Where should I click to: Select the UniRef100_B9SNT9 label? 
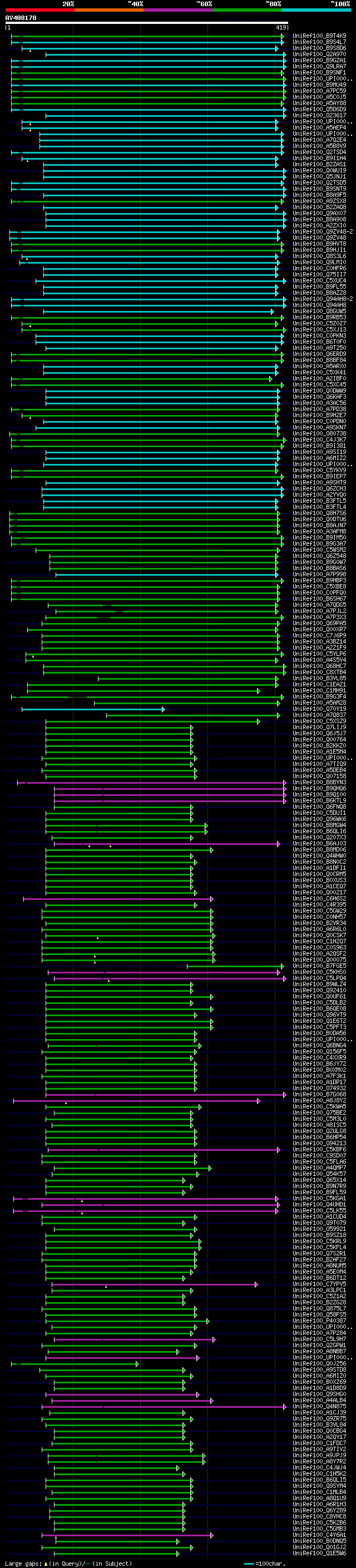pyautogui.click(x=319, y=189)
